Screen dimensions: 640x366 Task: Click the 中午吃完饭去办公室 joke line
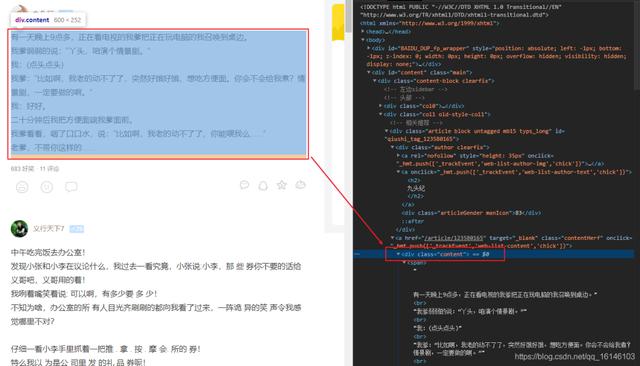tap(48, 253)
